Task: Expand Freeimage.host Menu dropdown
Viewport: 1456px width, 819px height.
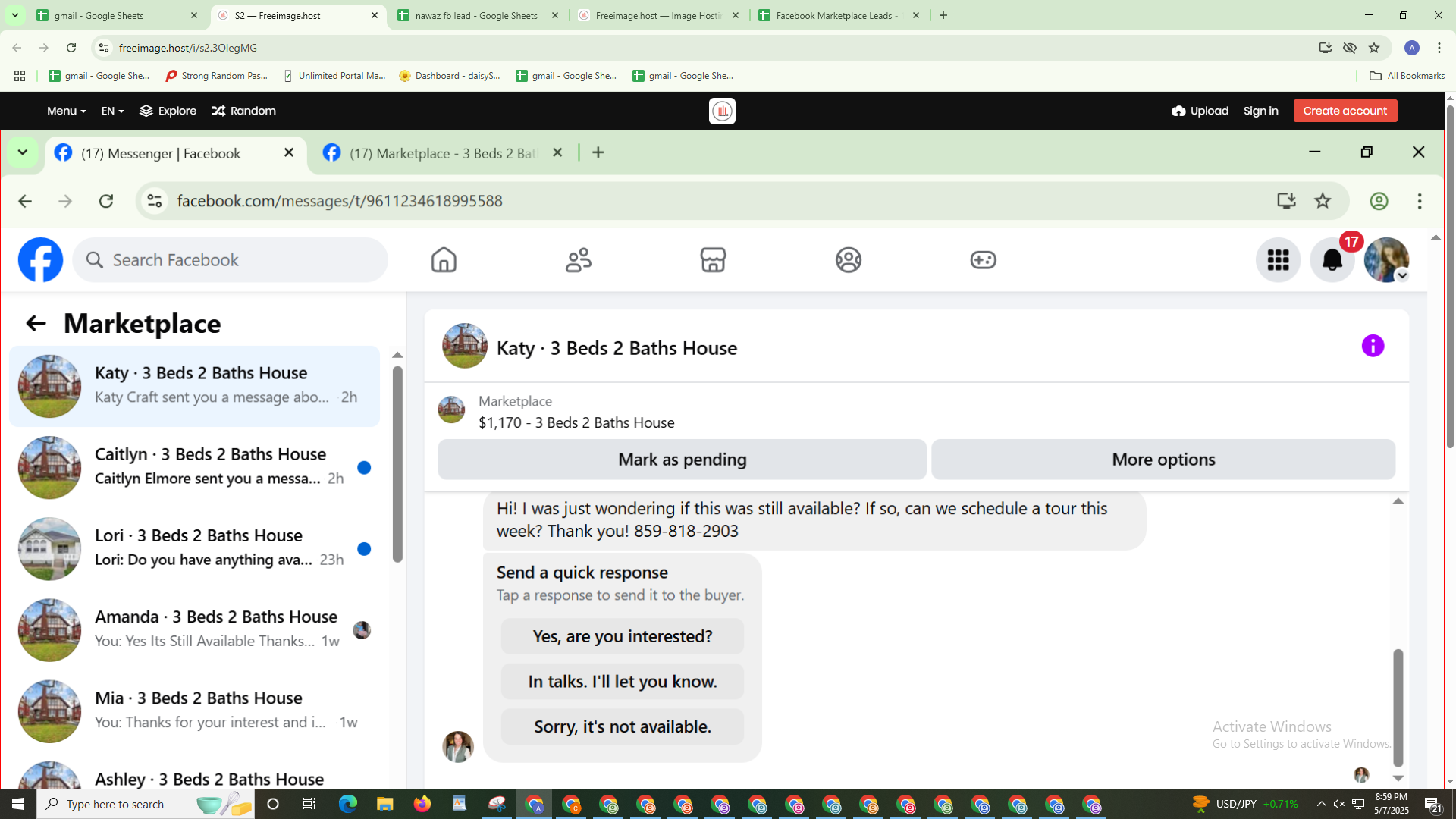Action: [66, 111]
